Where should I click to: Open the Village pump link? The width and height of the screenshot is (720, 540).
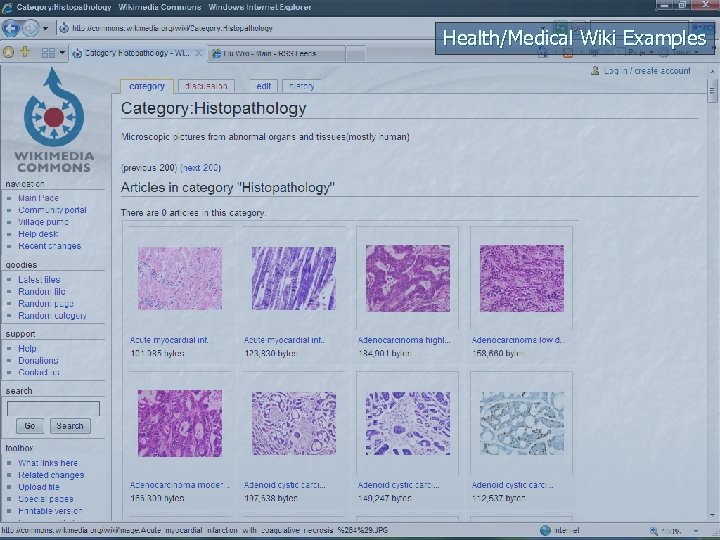(x=43, y=222)
